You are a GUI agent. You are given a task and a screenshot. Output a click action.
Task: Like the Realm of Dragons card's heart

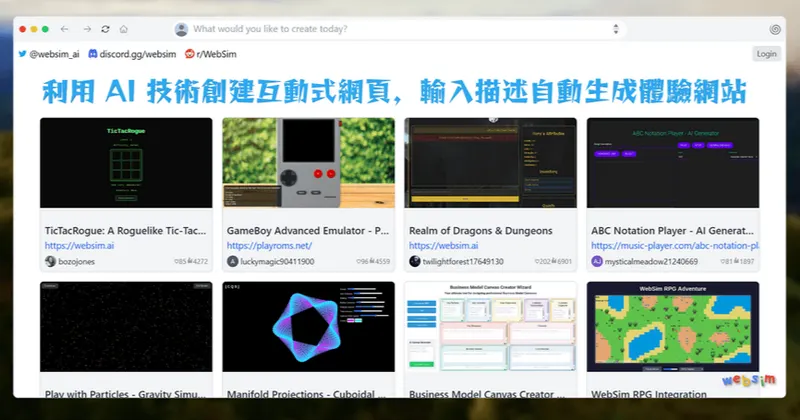537,261
